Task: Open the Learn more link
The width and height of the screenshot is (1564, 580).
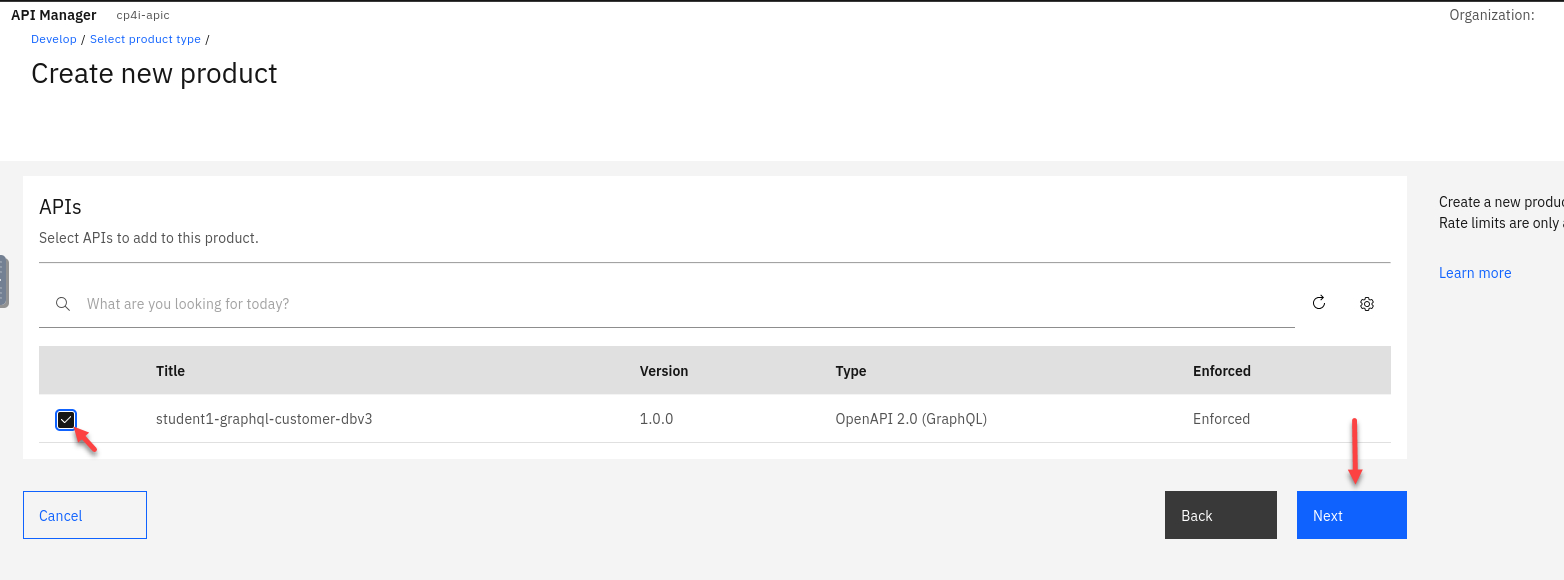Action: tap(1474, 273)
